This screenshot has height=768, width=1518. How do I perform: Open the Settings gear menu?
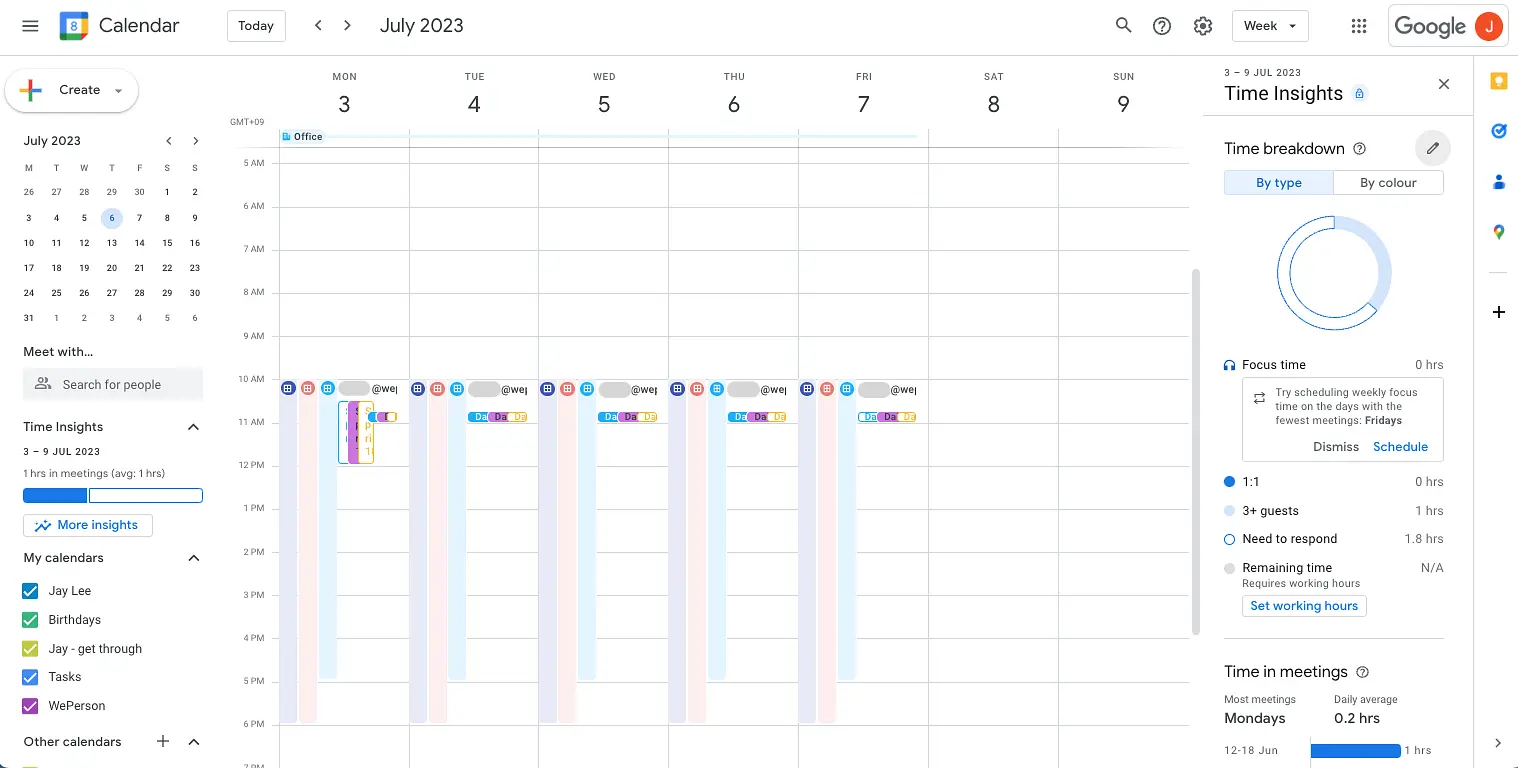tap(1203, 26)
